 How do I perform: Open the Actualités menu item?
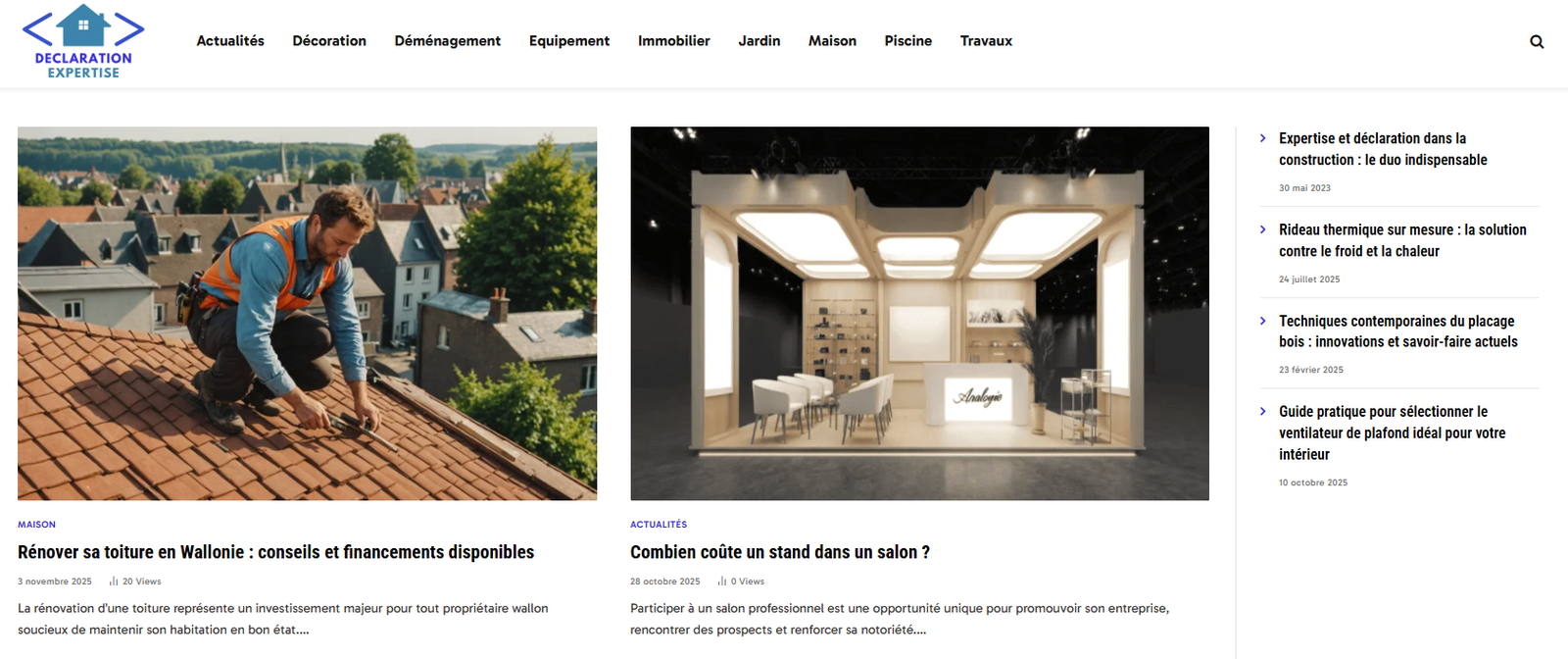[230, 41]
